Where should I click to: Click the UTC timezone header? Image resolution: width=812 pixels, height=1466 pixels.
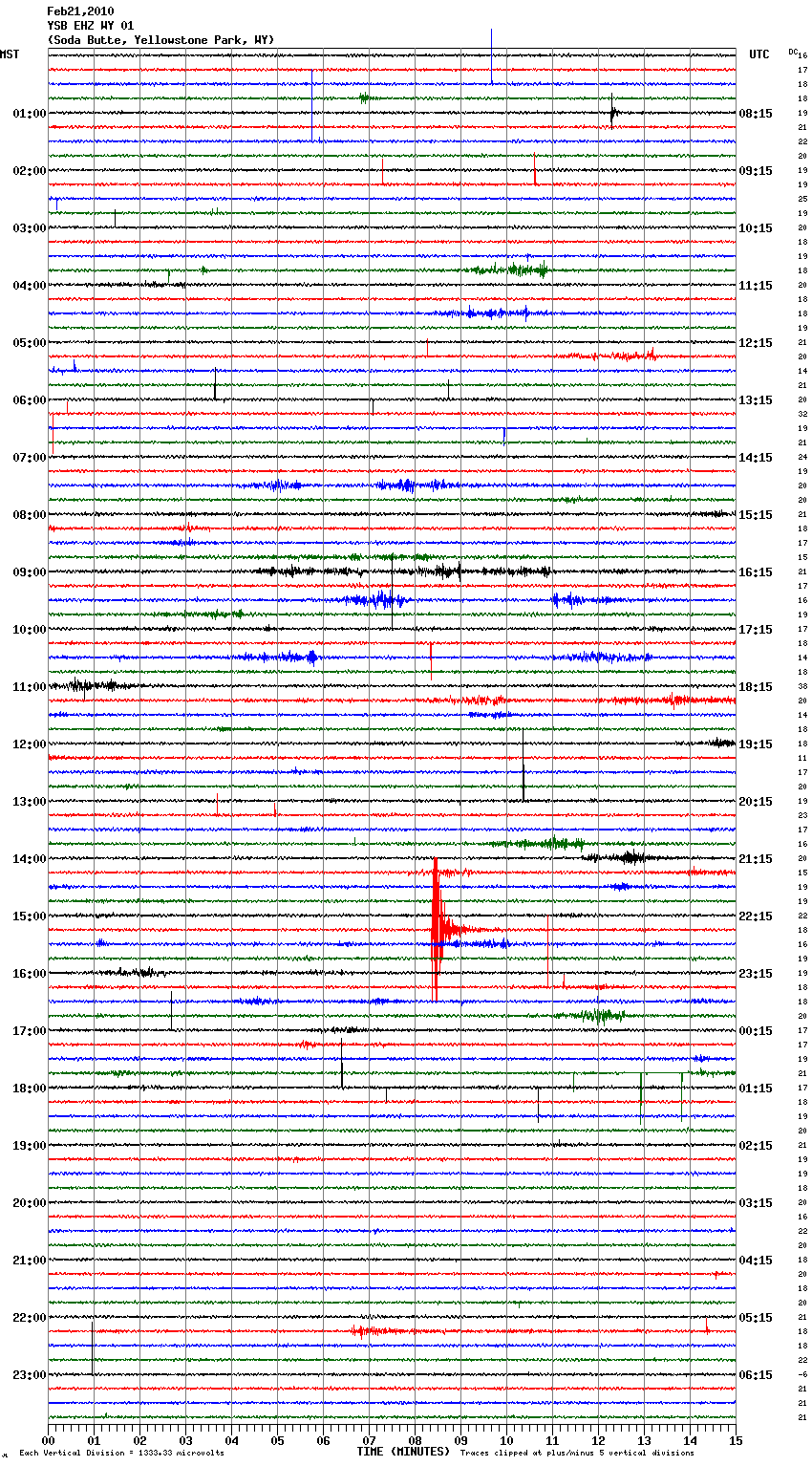[x=759, y=54]
